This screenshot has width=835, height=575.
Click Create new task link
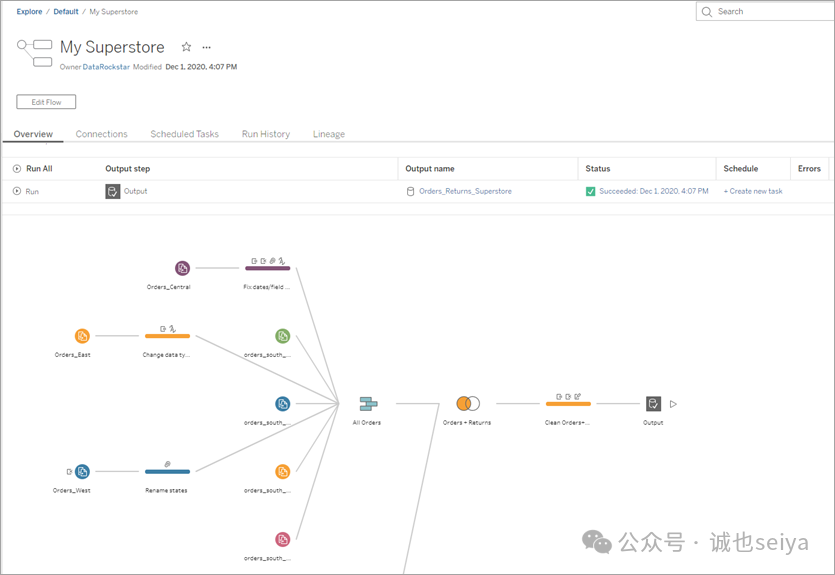click(x=753, y=191)
